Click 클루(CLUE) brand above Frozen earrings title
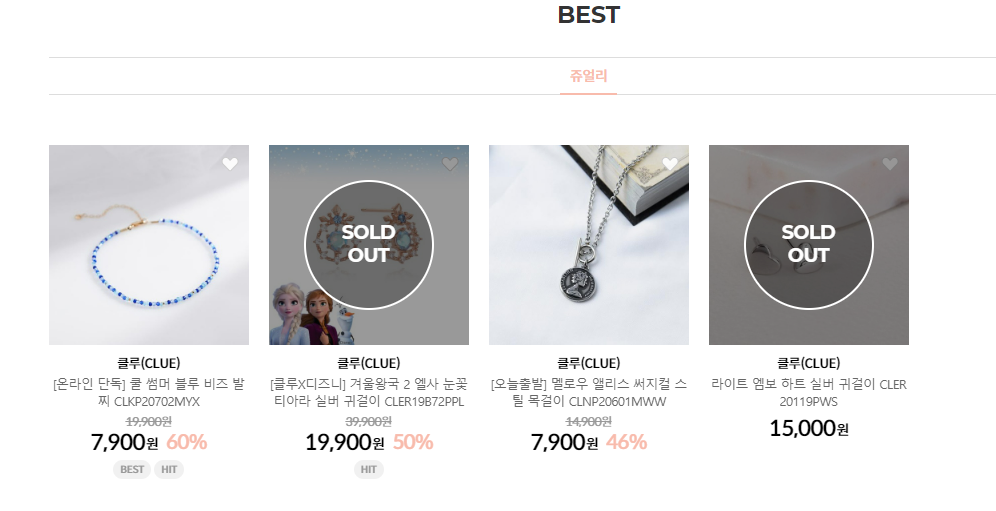This screenshot has height=511, width=996. click(x=369, y=363)
